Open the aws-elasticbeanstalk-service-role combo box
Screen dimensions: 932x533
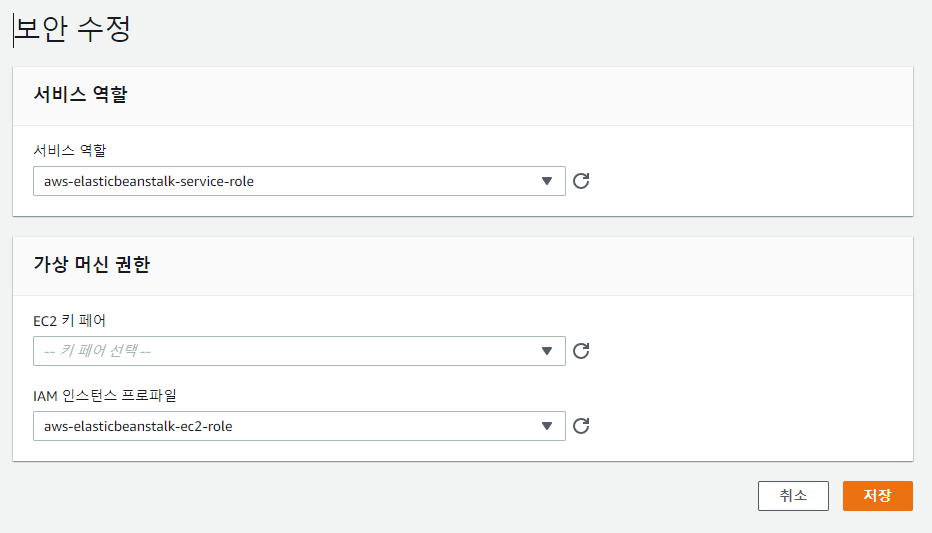click(299, 181)
